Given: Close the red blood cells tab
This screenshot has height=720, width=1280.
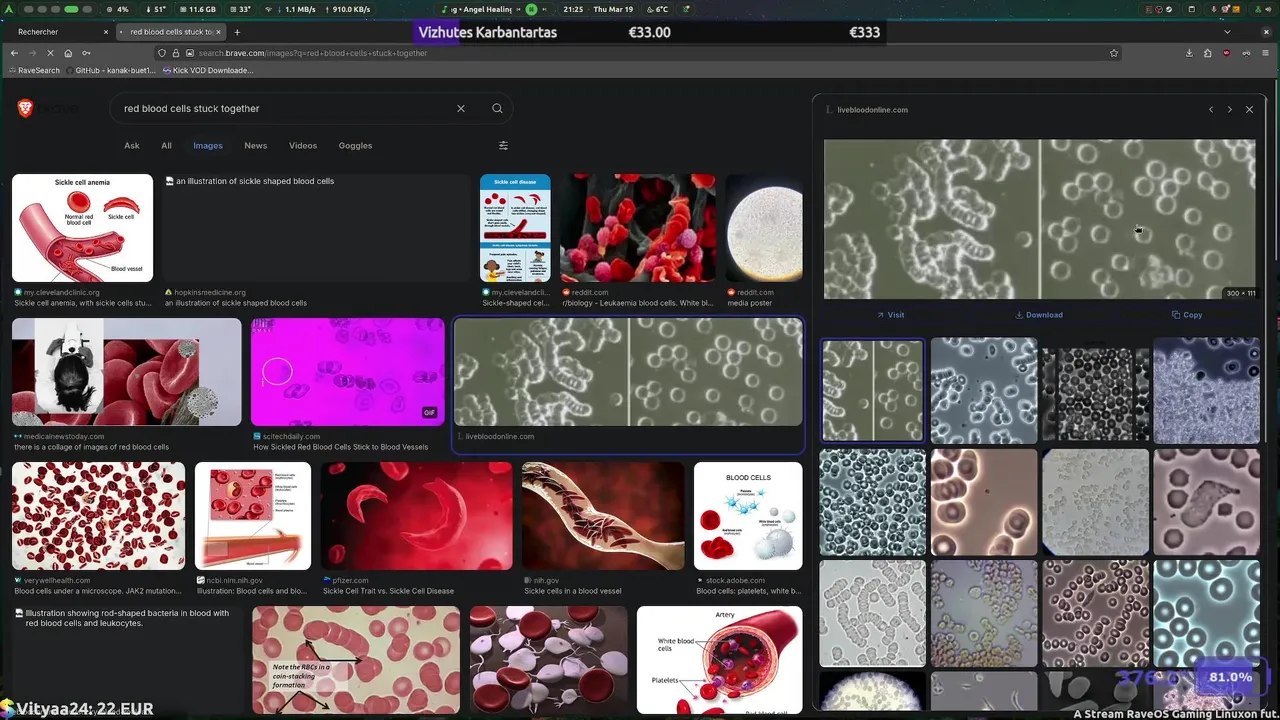Looking at the screenshot, I should coord(220,32).
